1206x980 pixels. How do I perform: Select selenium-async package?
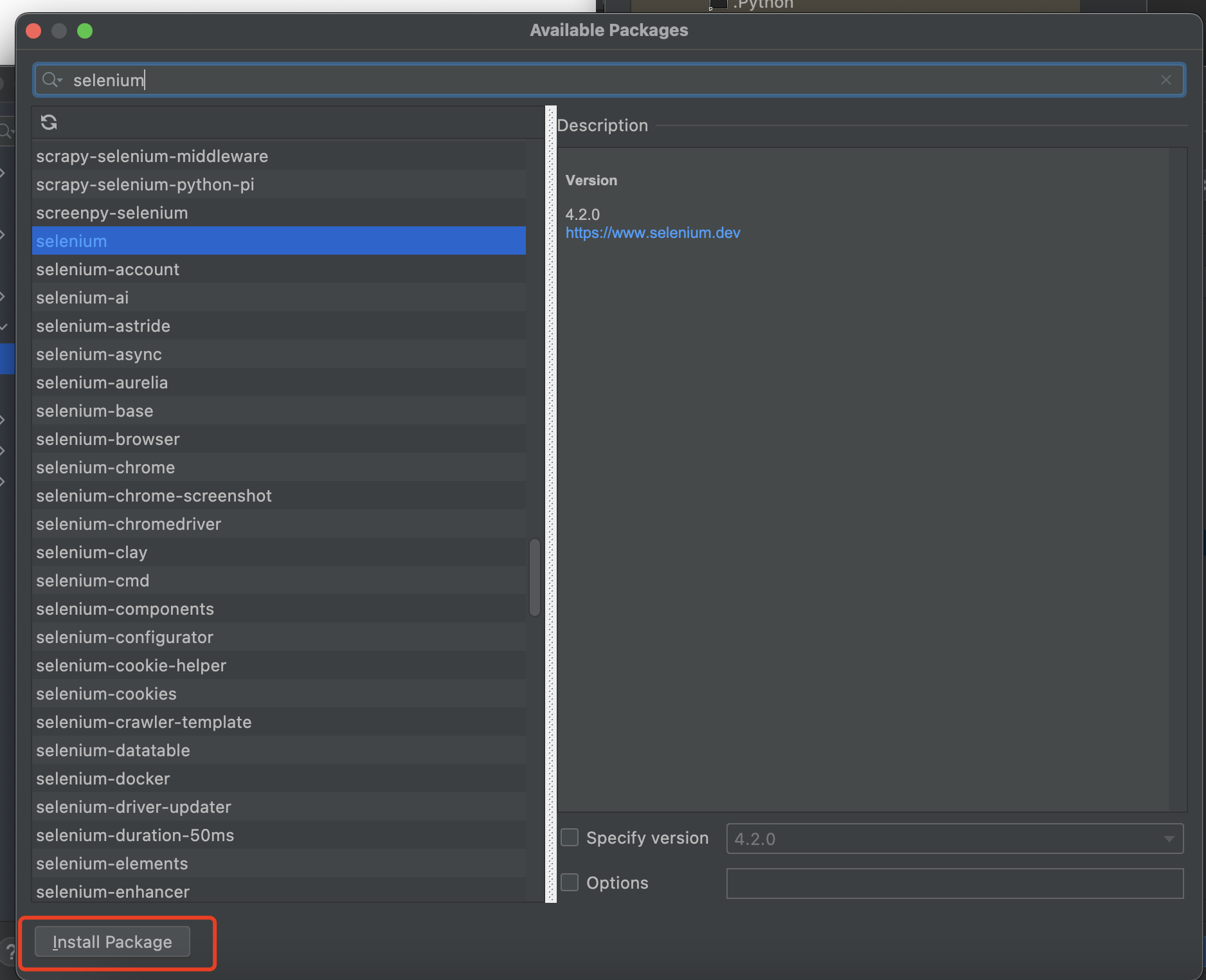point(279,354)
